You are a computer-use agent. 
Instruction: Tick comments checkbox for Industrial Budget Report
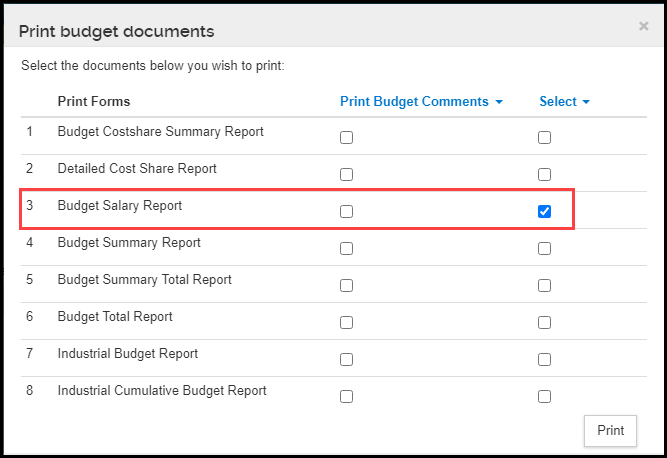pos(346,359)
